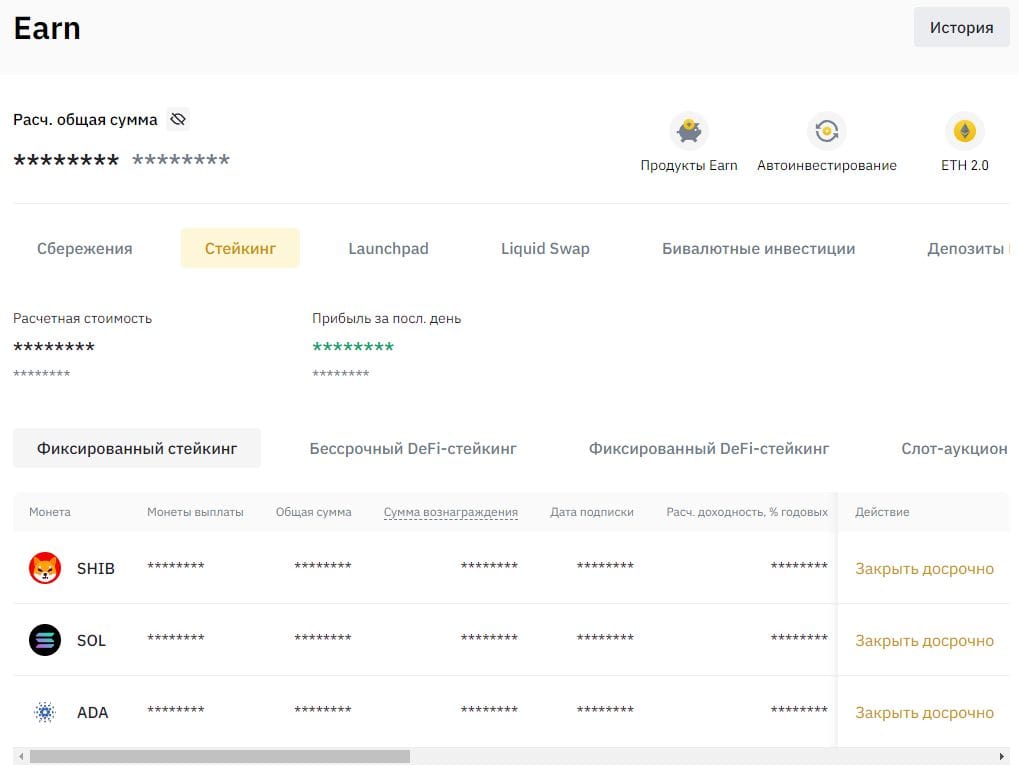Click Дата подписки column header

591,512
